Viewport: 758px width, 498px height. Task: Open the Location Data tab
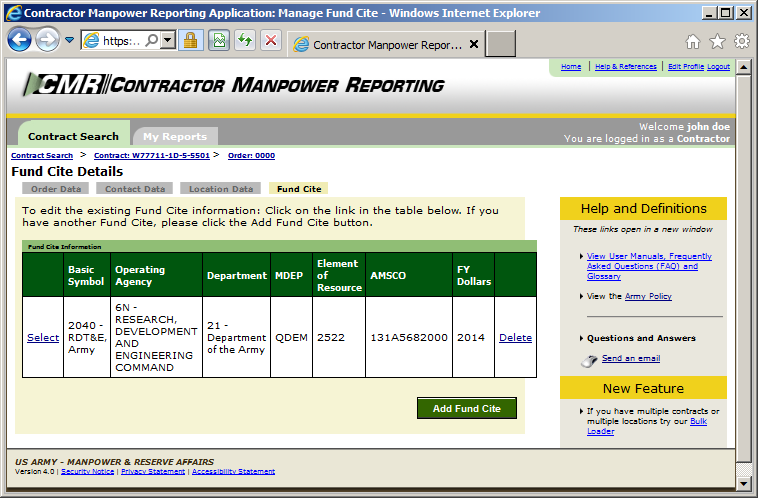pos(221,188)
